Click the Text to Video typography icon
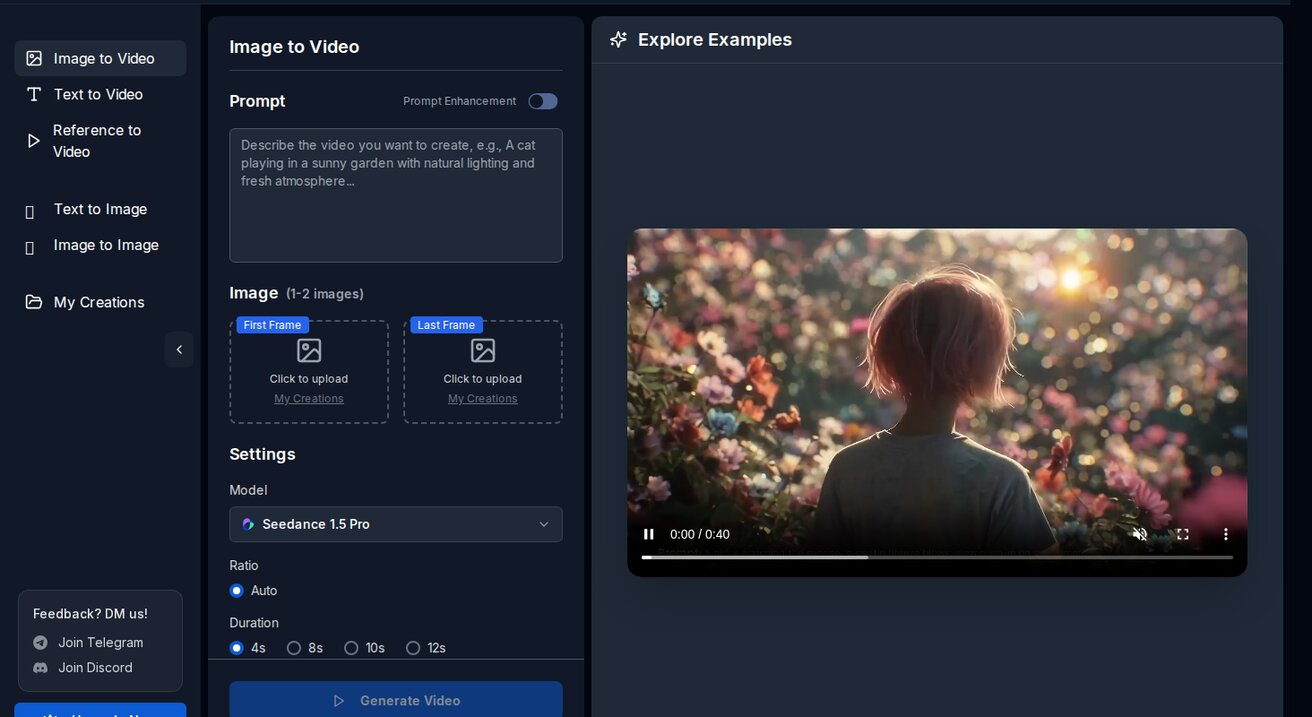1312x717 pixels. (x=31, y=94)
